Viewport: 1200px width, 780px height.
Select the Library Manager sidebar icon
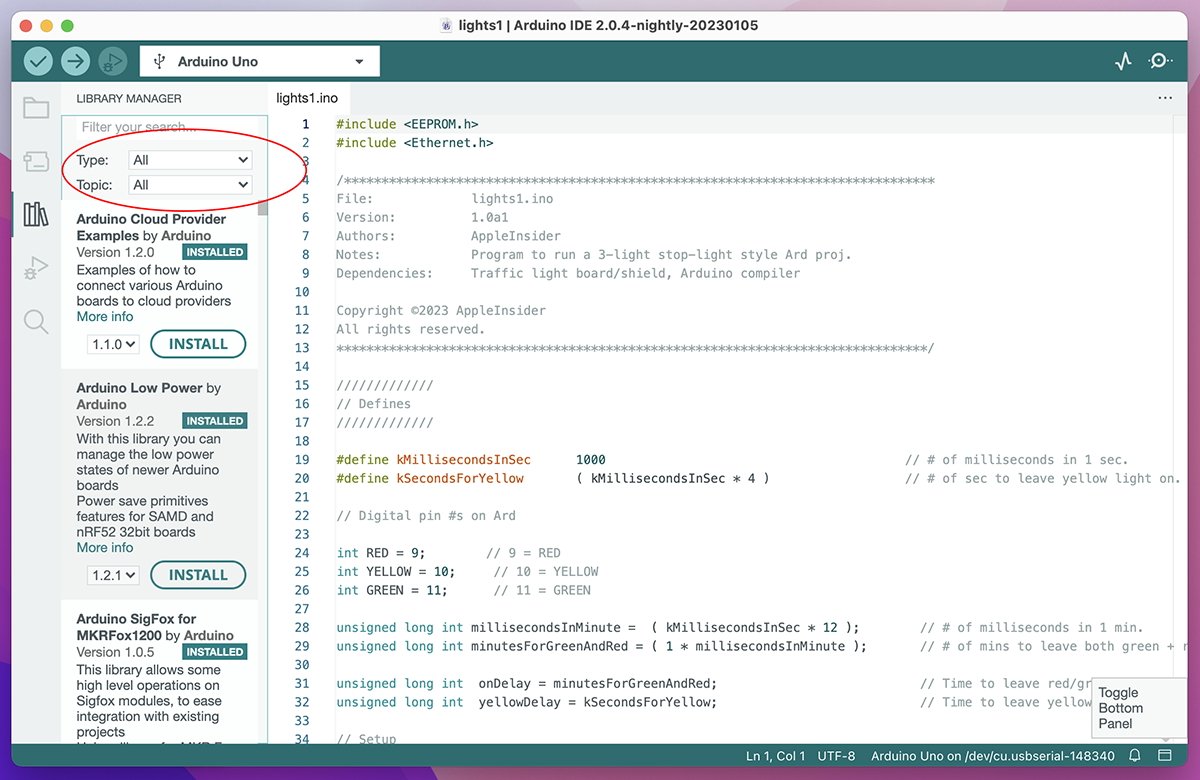click(36, 214)
